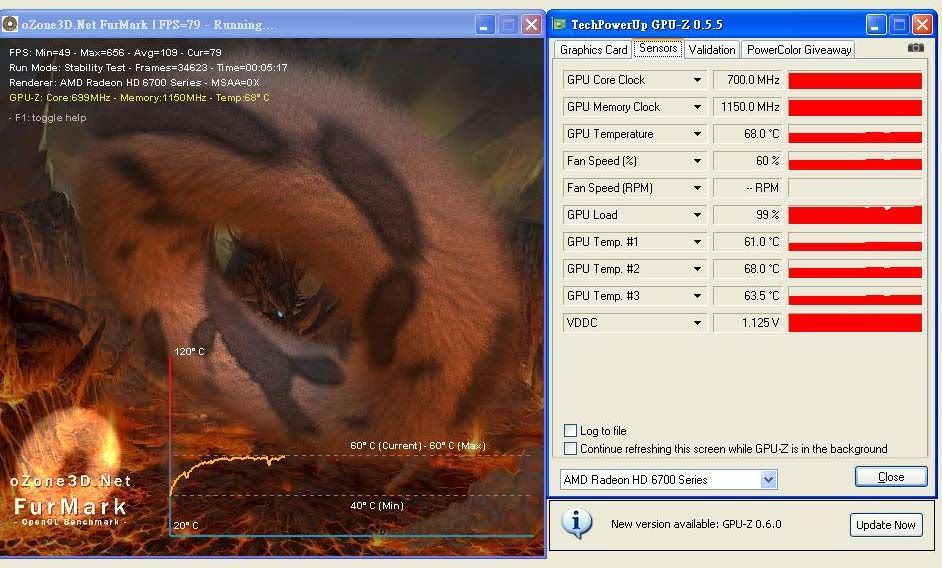Click the New version available GPU-Z 0.6.0 text
942x568 pixels.
point(696,524)
